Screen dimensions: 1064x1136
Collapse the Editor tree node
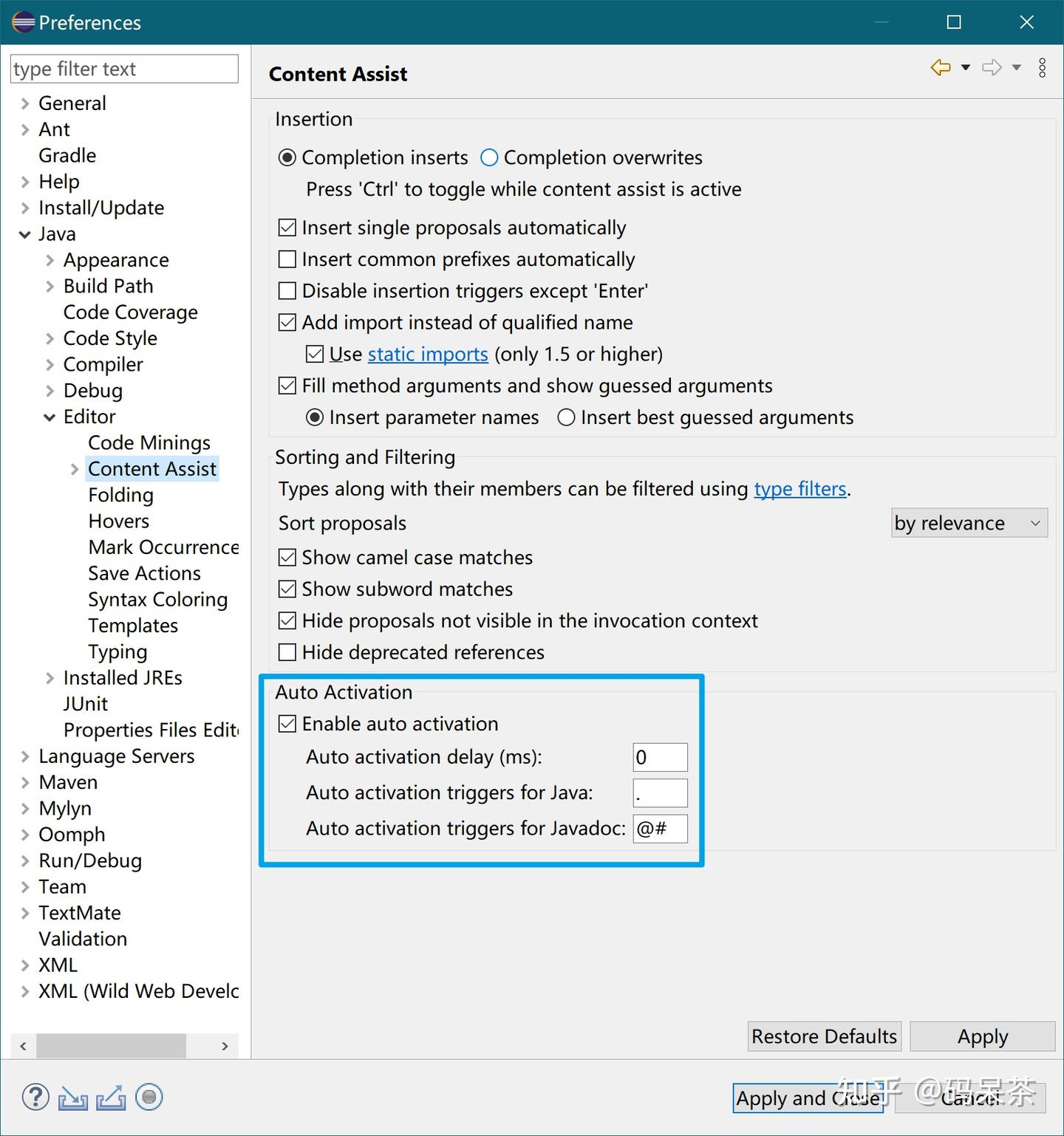[x=50, y=417]
